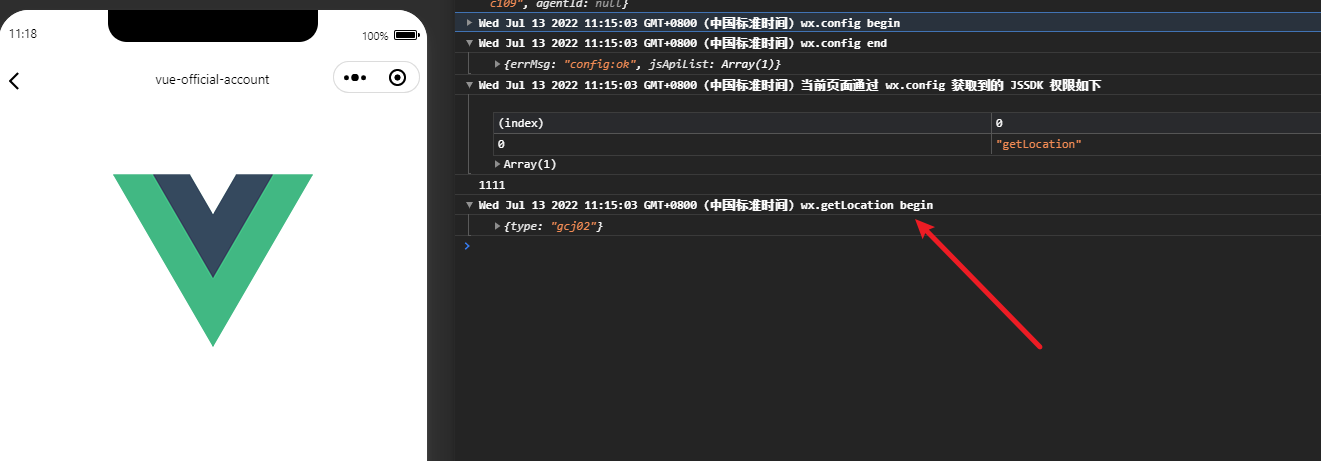Expand the Array(1) below the table

[x=498, y=164]
